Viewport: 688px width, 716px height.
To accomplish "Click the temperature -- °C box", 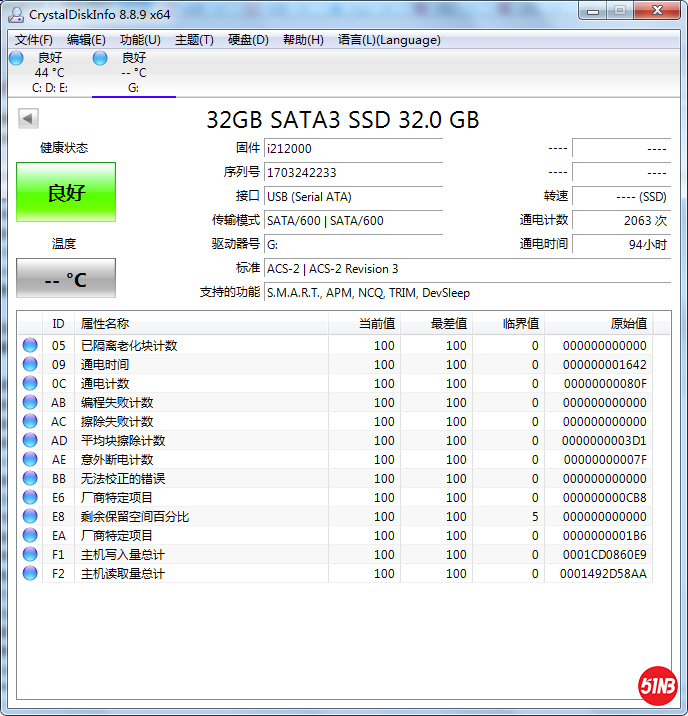I will (66, 279).
